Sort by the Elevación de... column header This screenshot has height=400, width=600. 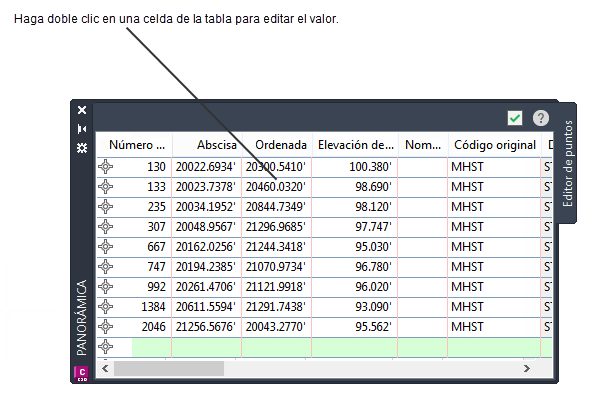click(x=355, y=145)
